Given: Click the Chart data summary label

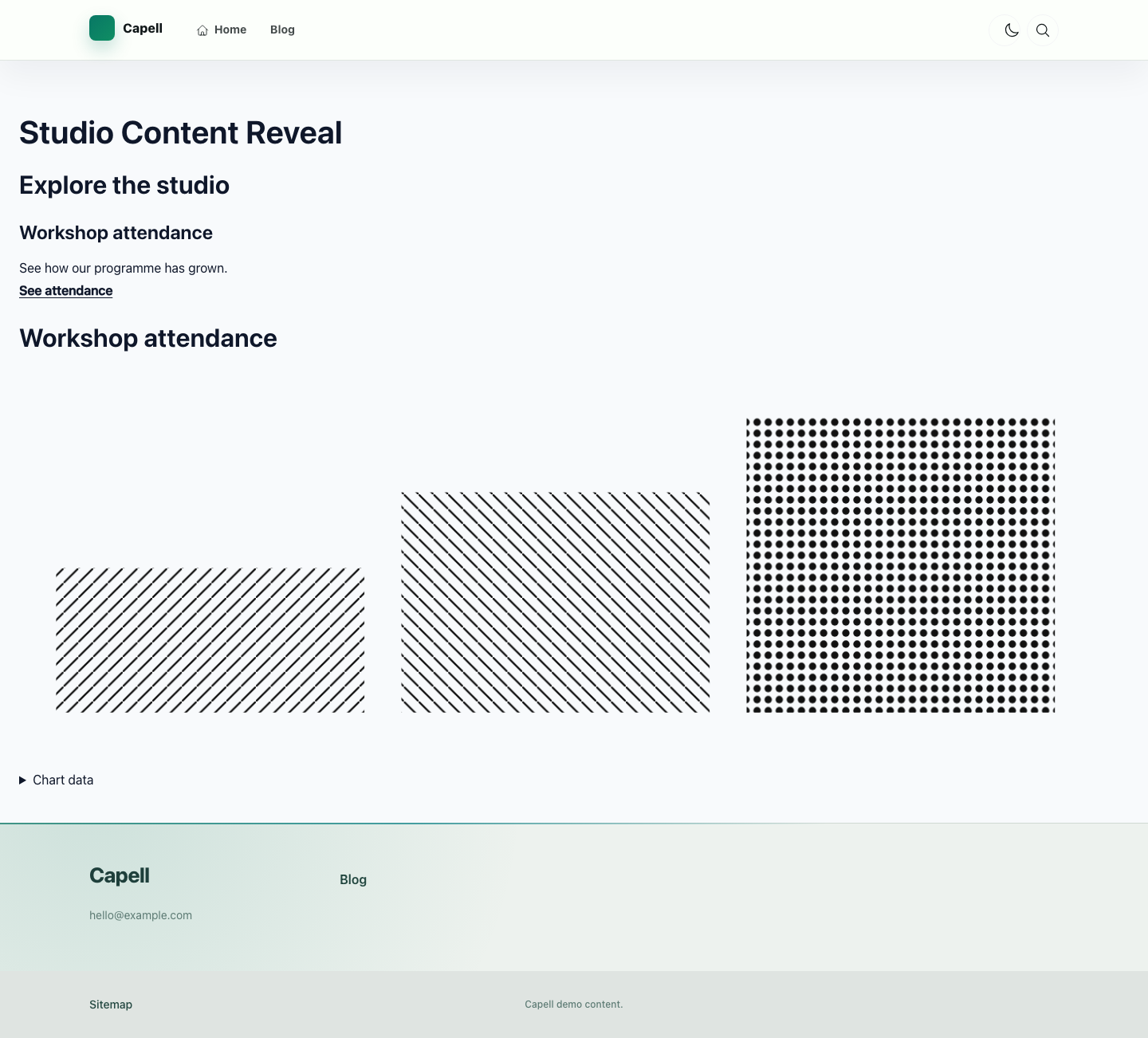Looking at the screenshot, I should click(63, 780).
